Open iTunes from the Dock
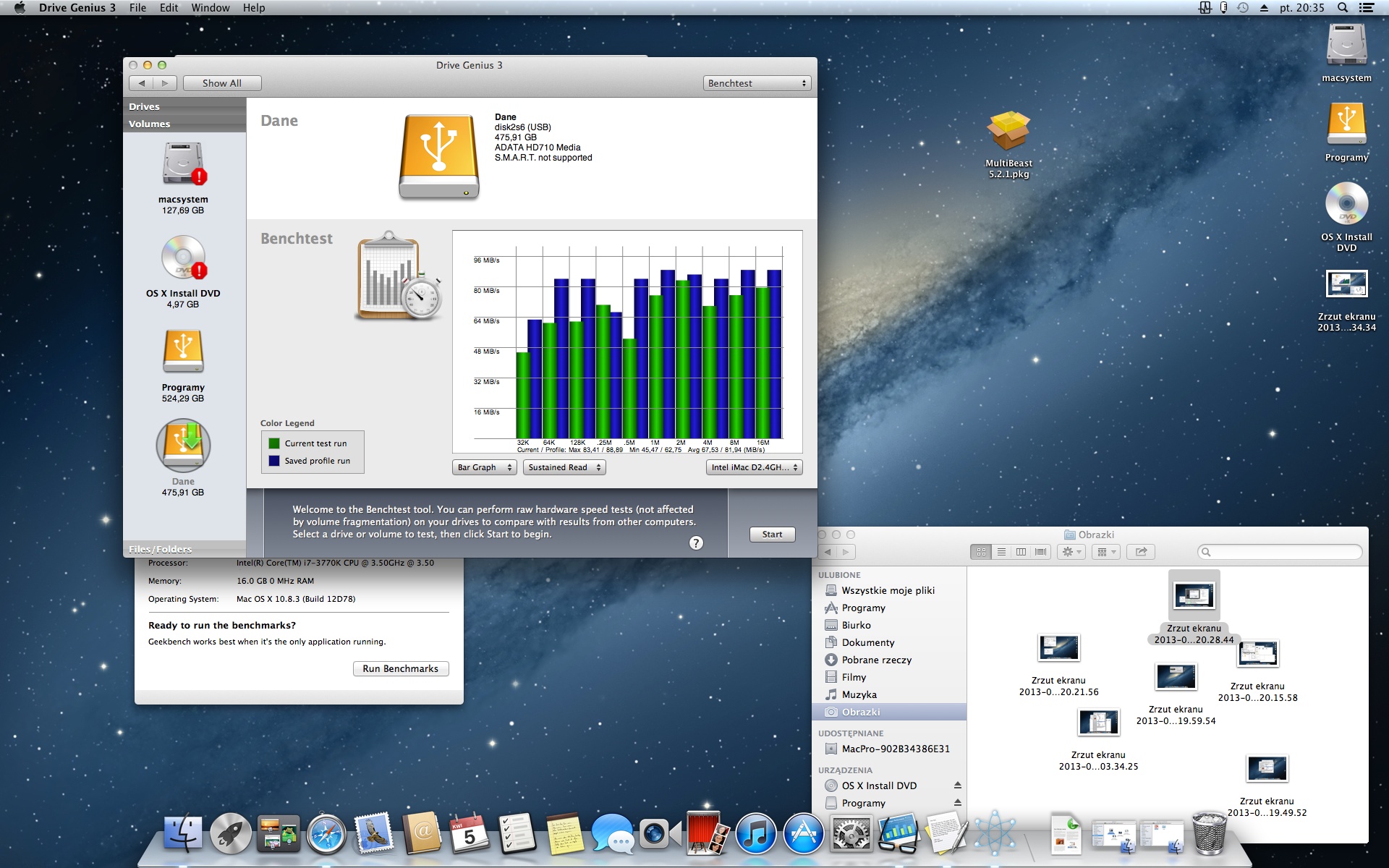This screenshot has width=1389, height=868. [756, 834]
